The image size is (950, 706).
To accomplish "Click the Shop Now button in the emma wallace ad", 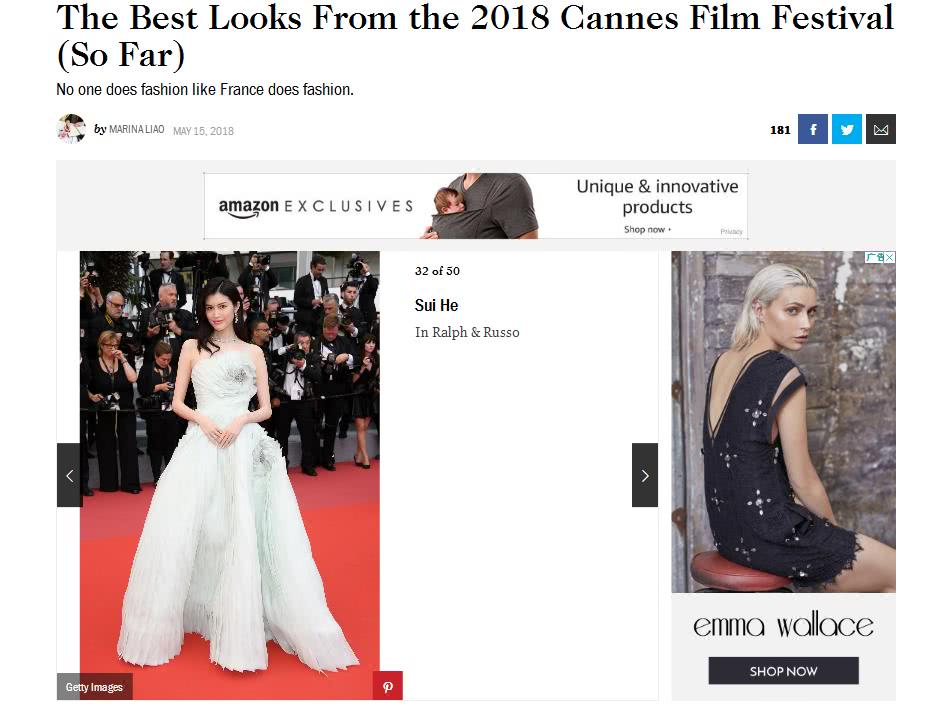I will click(783, 671).
